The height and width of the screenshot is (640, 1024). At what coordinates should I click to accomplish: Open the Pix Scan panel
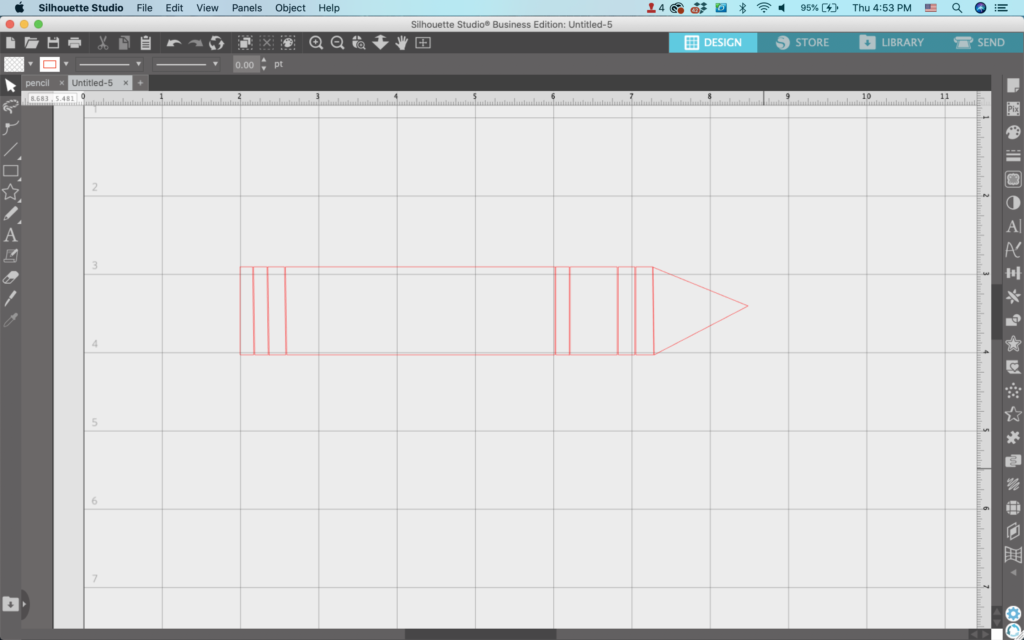1013,109
